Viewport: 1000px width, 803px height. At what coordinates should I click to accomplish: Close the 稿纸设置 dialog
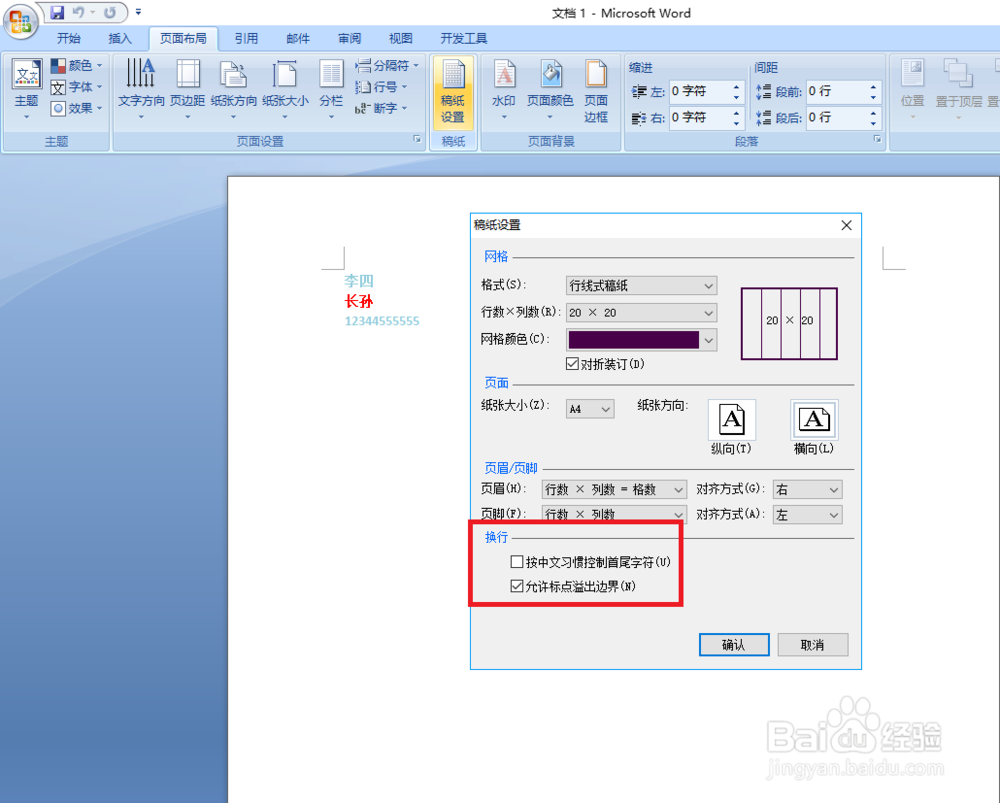coord(846,225)
